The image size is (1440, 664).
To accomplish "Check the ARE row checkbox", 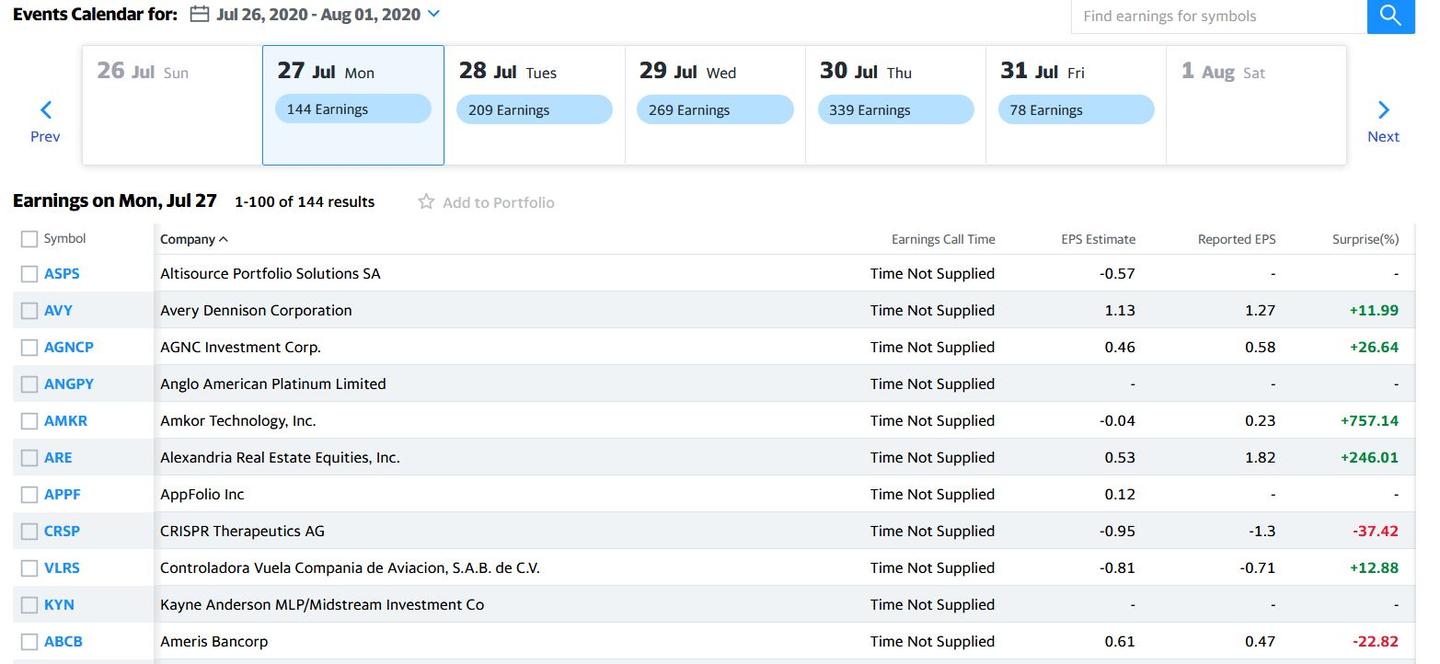I will click(29, 458).
